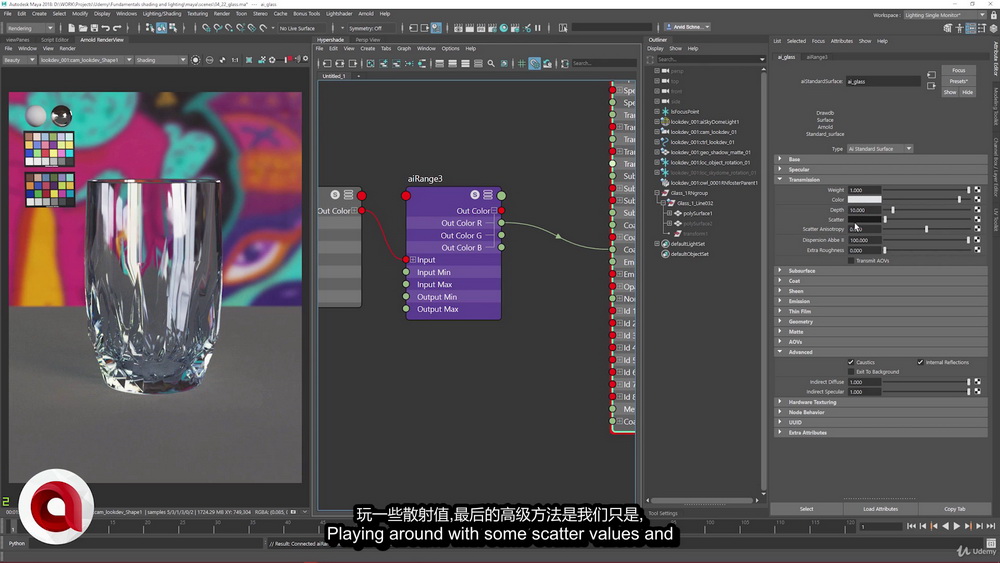Click the Focus button
Screen dimensions: 1000x563
pyautogui.click(x=959, y=70)
